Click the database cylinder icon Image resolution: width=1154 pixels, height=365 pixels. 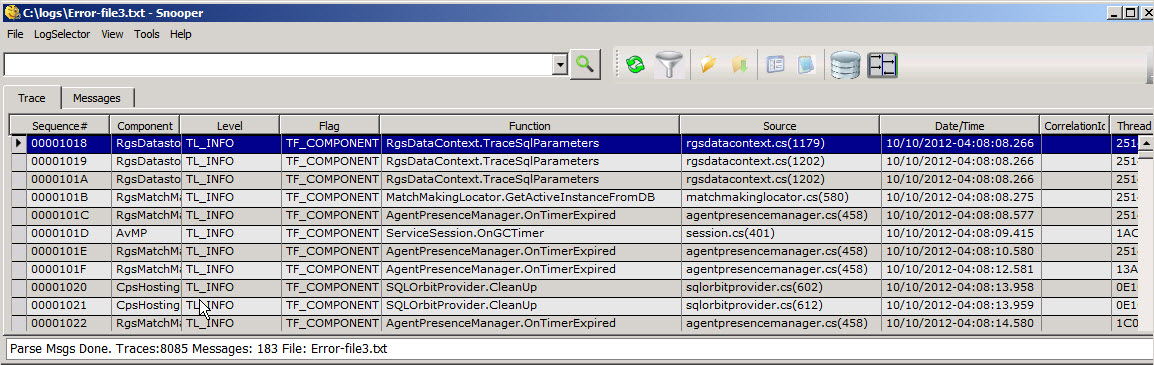point(845,65)
